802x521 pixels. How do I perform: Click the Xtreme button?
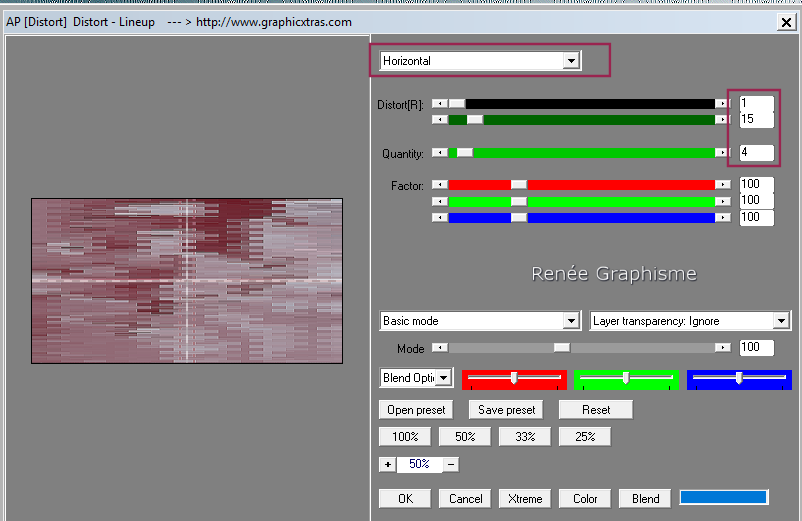click(525, 499)
